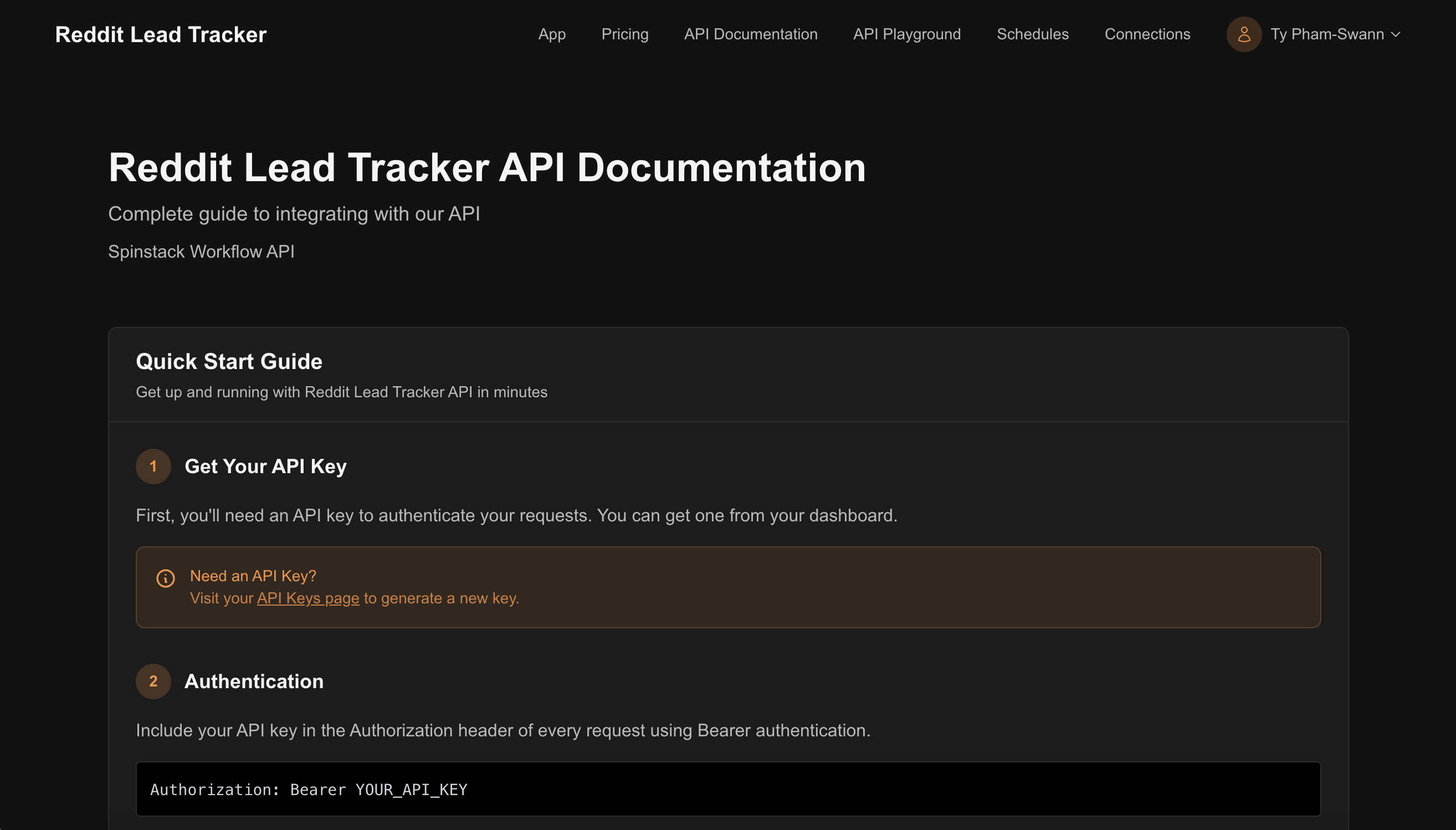Click the Quick Start Guide heading
Image resolution: width=1456 pixels, height=830 pixels.
point(229,361)
